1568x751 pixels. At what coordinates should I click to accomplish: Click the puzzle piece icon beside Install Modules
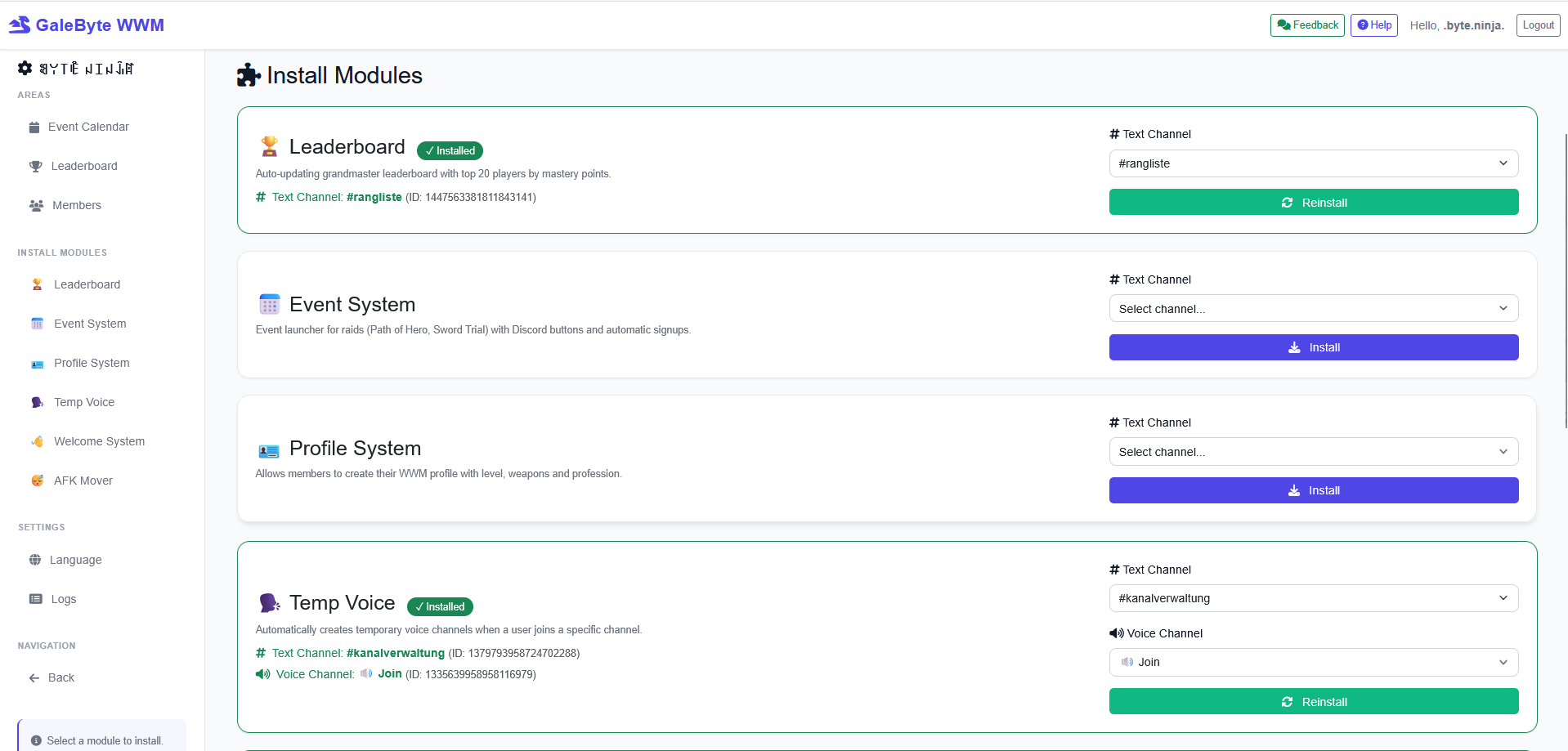pyautogui.click(x=248, y=74)
